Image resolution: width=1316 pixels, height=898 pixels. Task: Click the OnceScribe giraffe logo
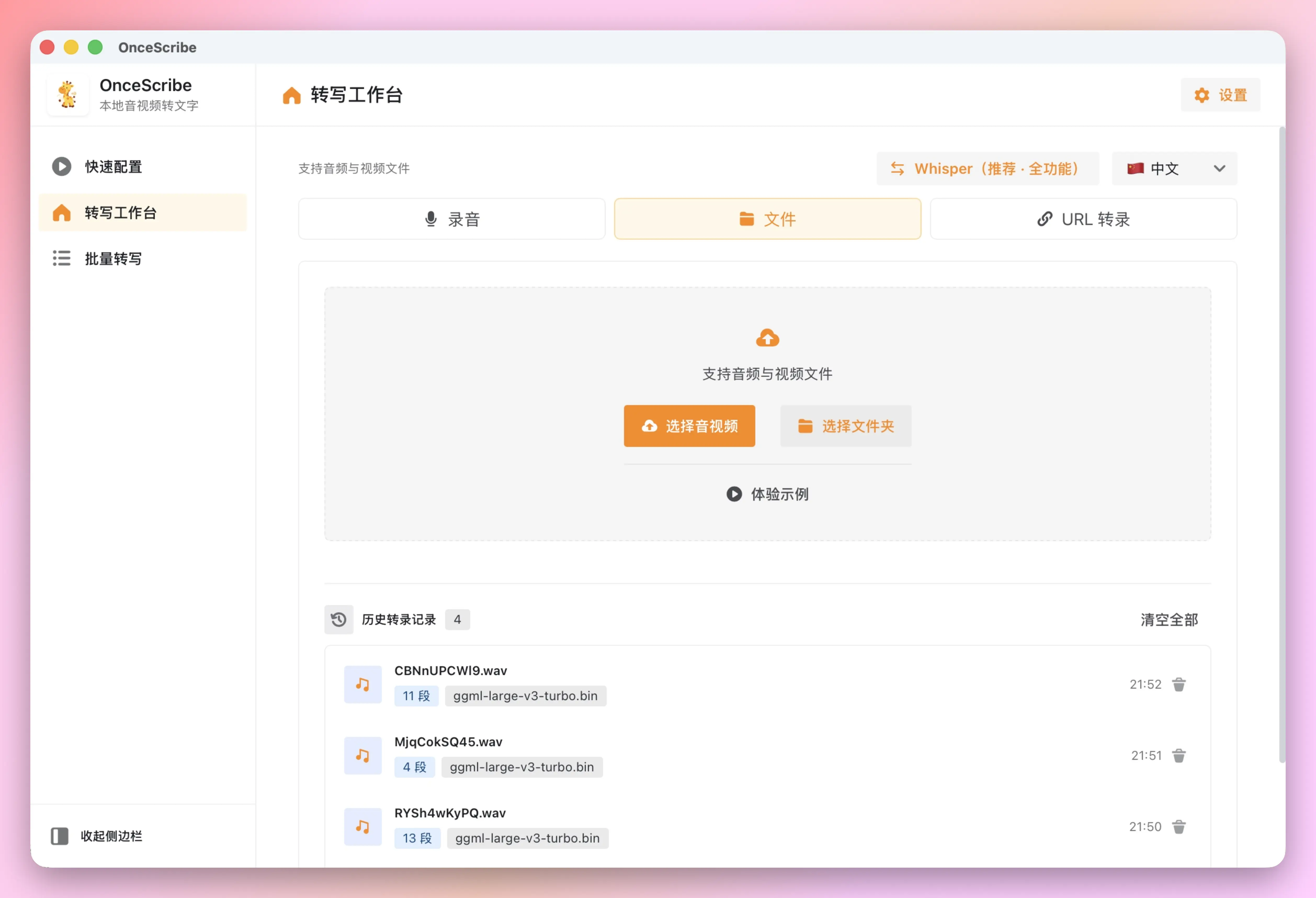[x=67, y=95]
